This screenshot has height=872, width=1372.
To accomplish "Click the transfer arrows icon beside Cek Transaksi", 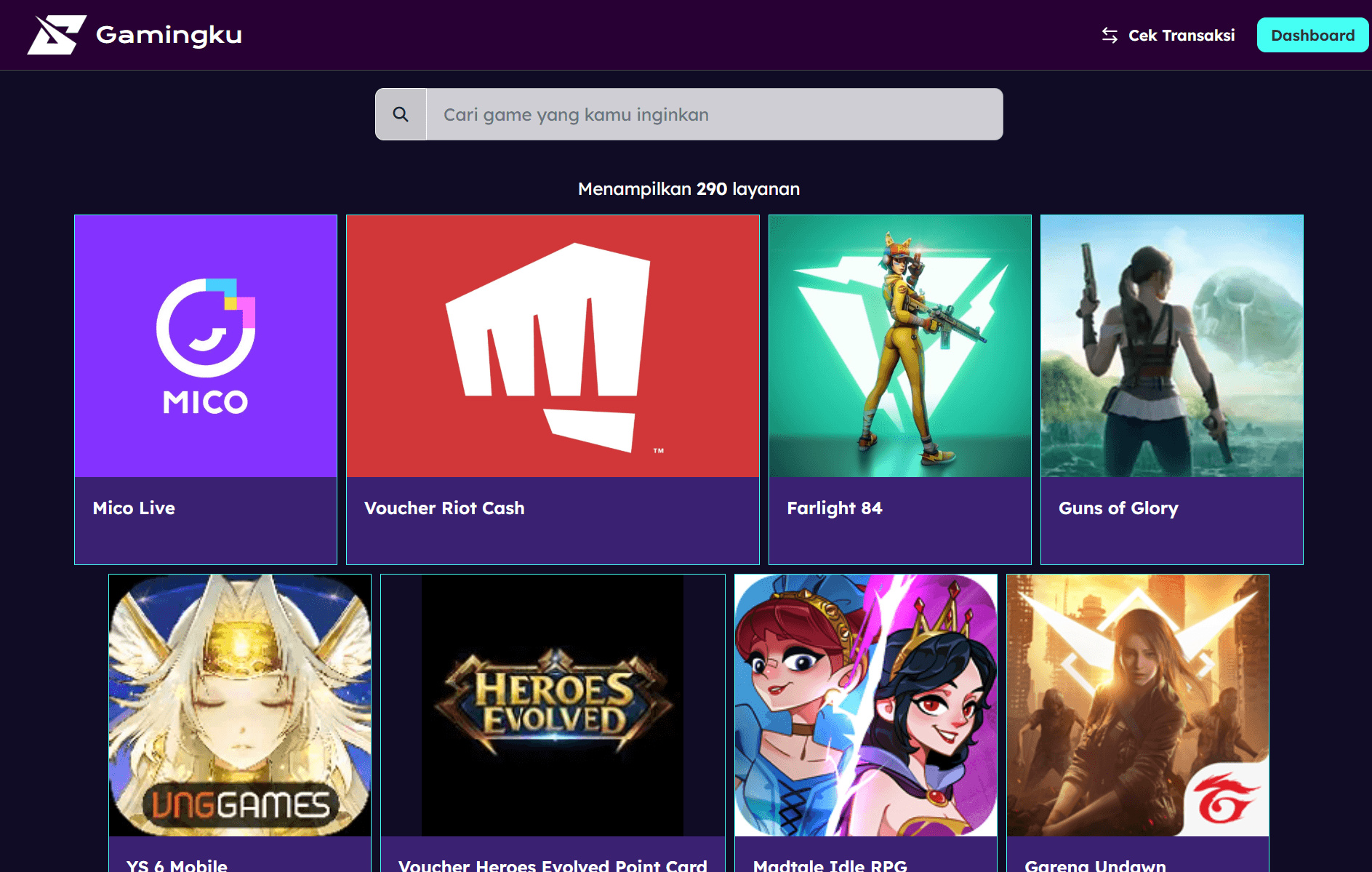I will [x=1110, y=35].
